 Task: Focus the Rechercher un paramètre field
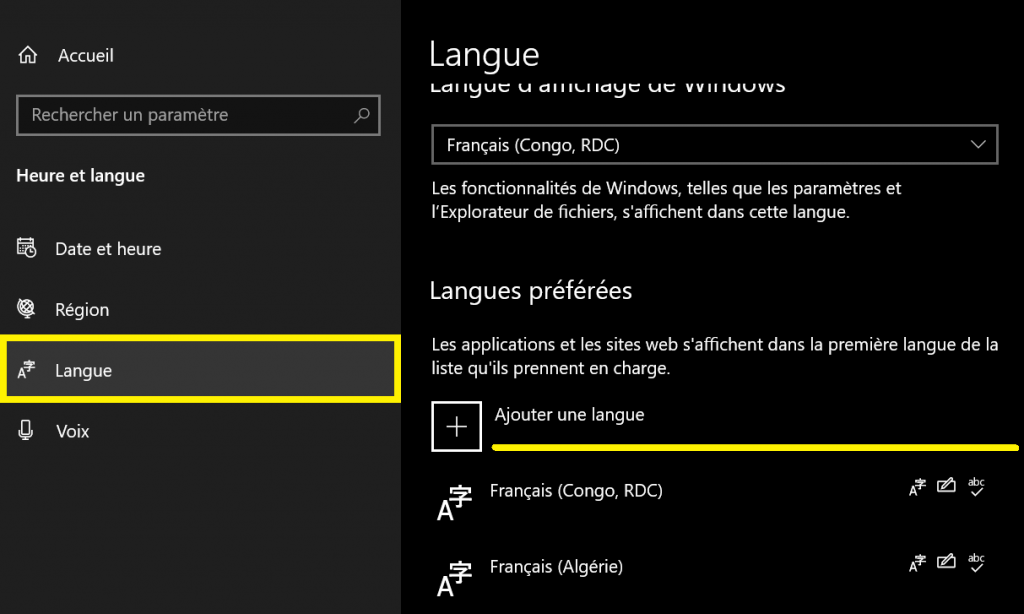click(x=198, y=115)
